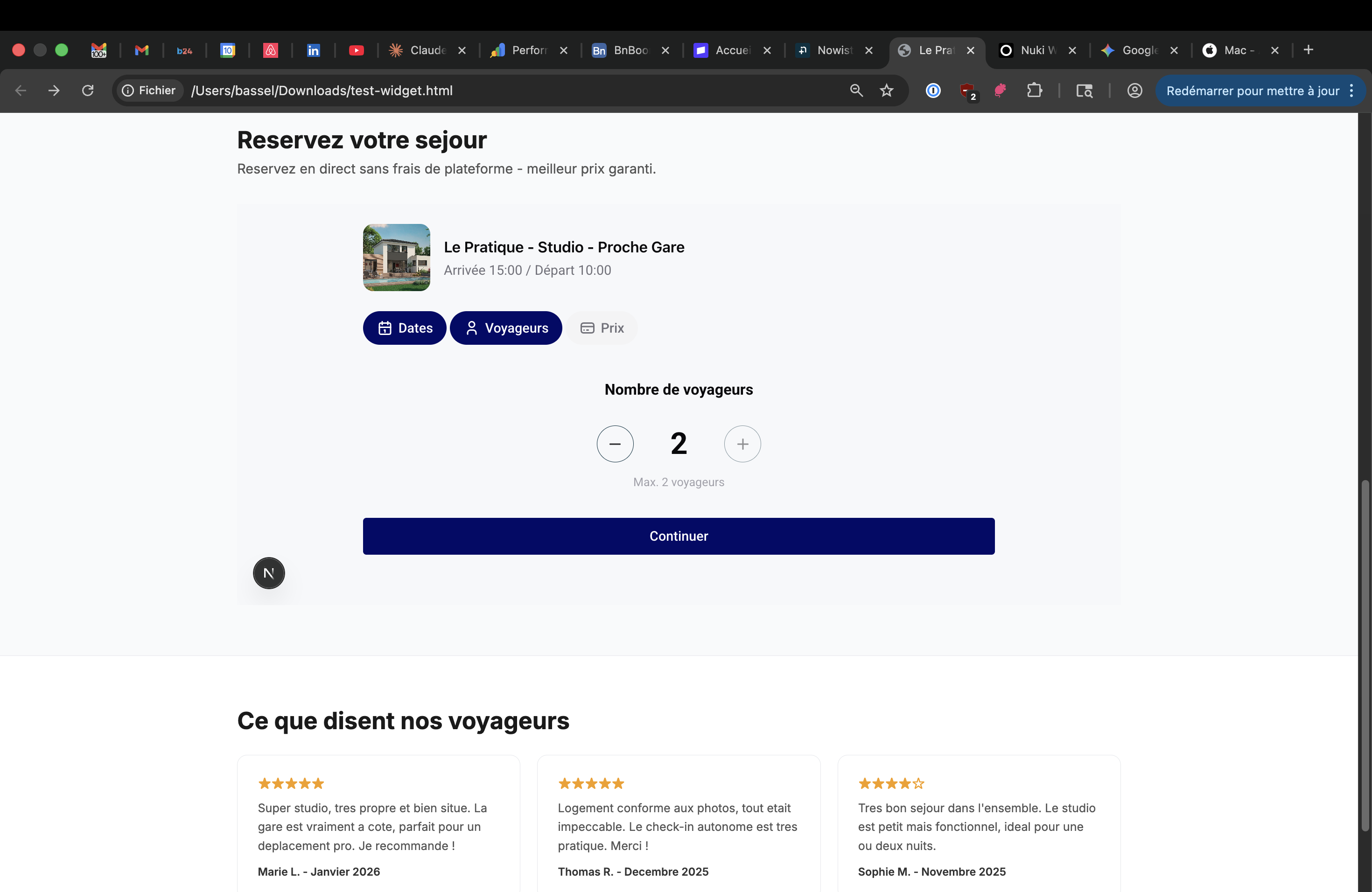Open the pinned Gmail tab with 100+ badge
Viewport: 1372px width, 892px height.
(99, 51)
